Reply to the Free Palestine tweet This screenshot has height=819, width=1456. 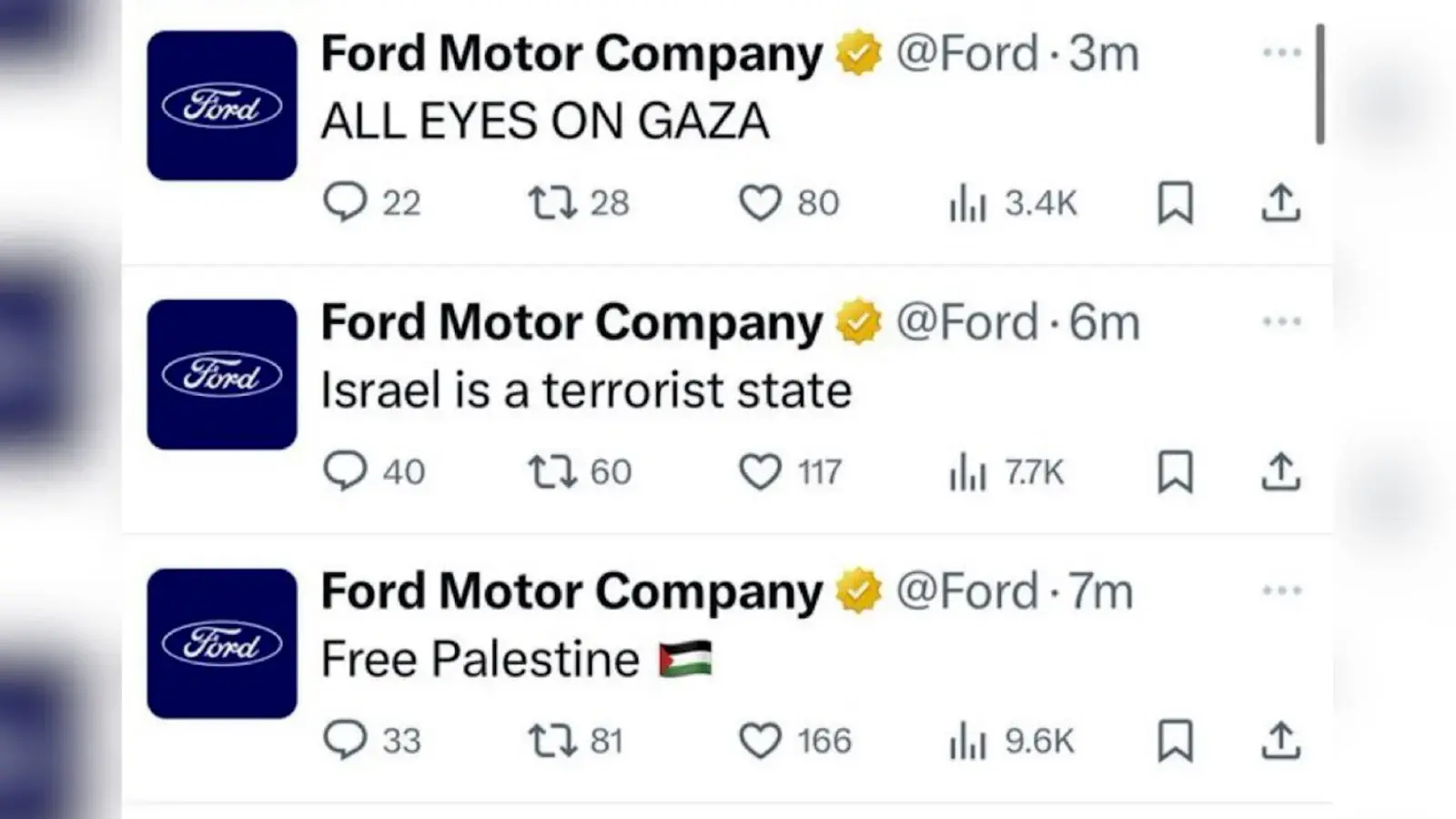346,740
